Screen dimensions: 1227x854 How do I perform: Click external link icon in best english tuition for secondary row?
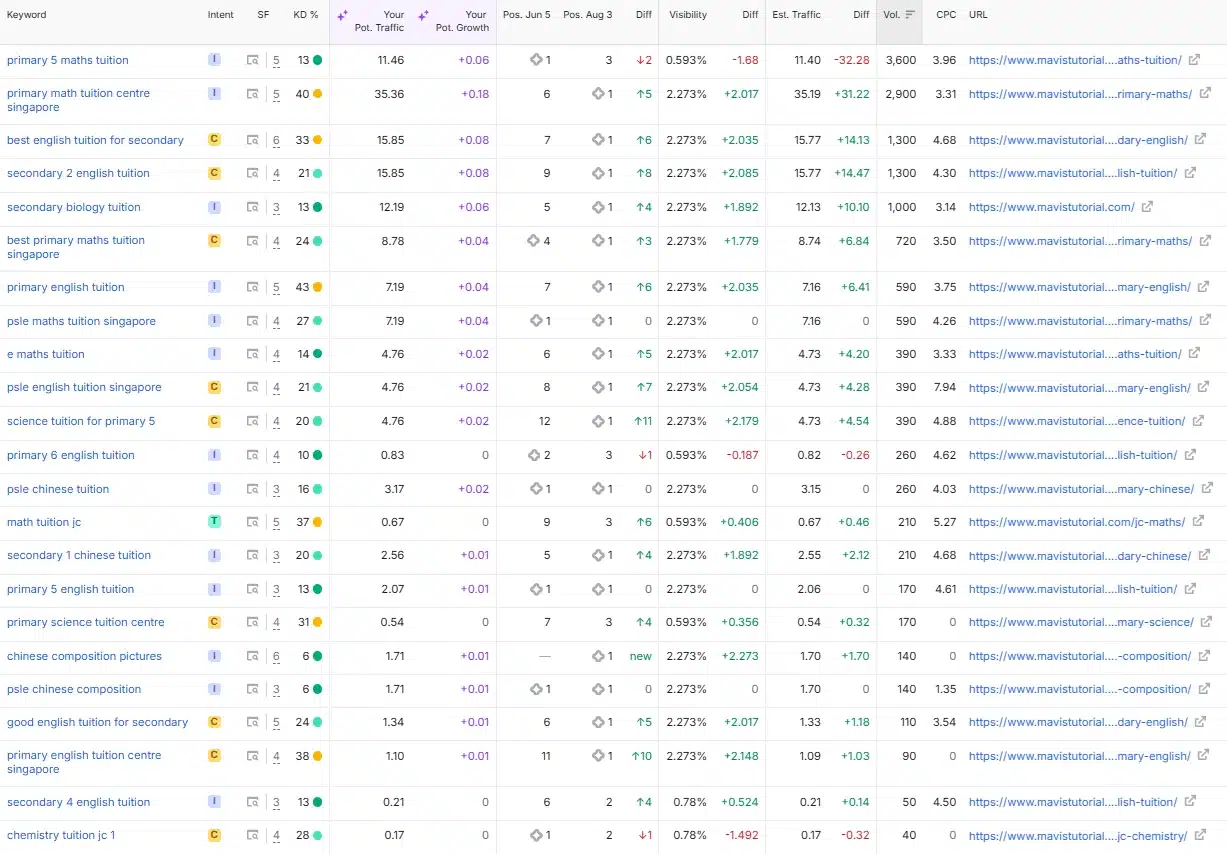coord(1200,140)
